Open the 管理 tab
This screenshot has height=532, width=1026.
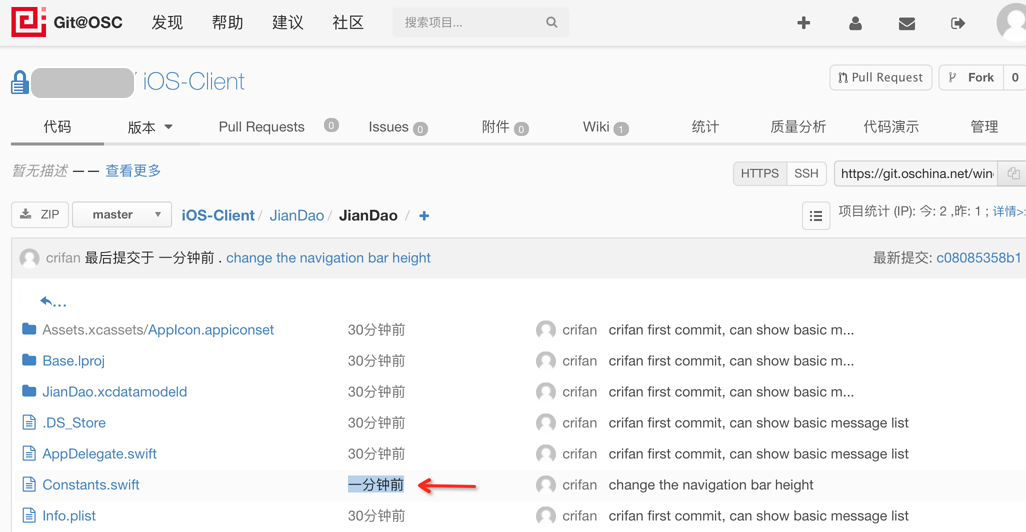click(x=984, y=126)
